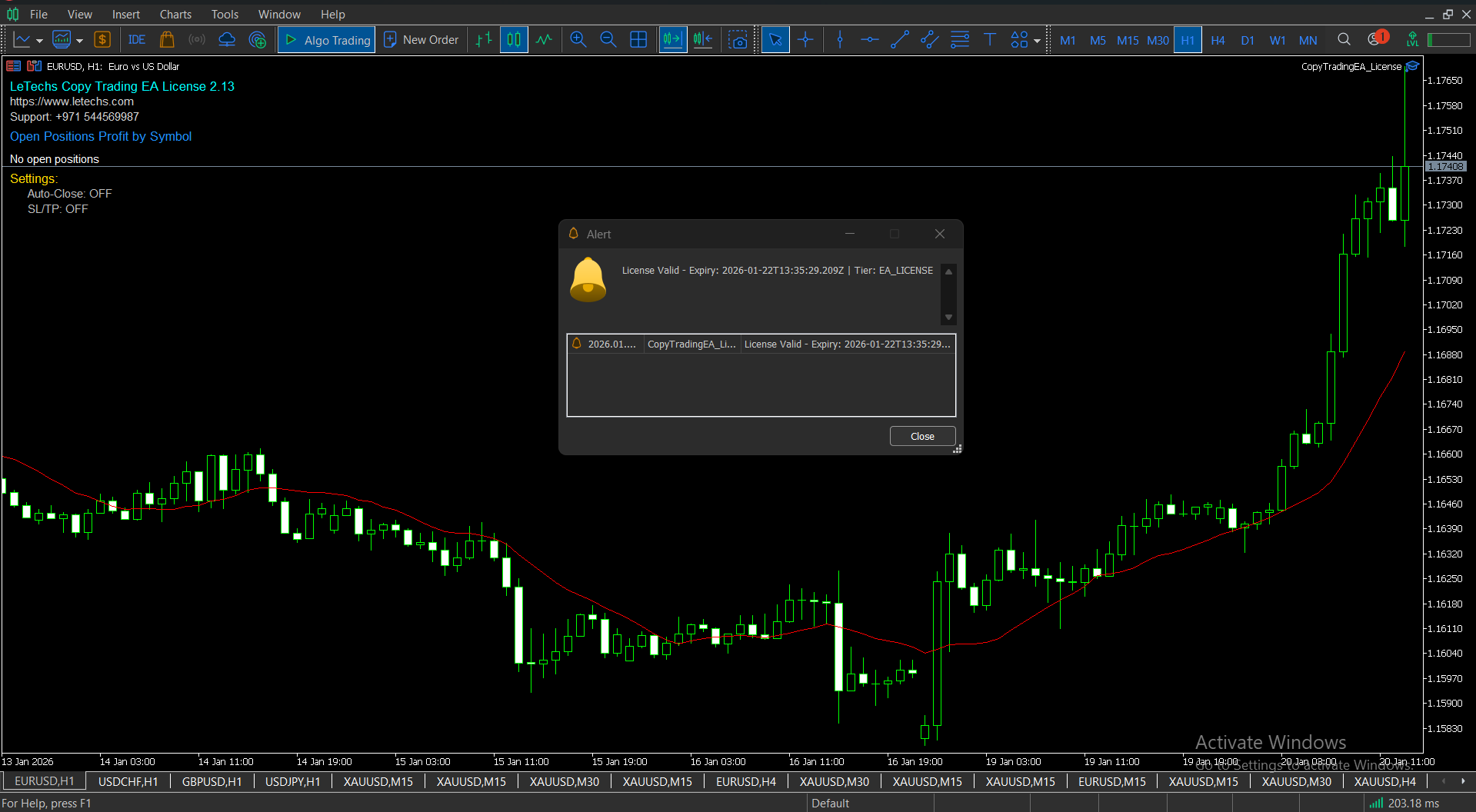
Task: Click the dollar Trade symbols icon
Action: pos(102,40)
